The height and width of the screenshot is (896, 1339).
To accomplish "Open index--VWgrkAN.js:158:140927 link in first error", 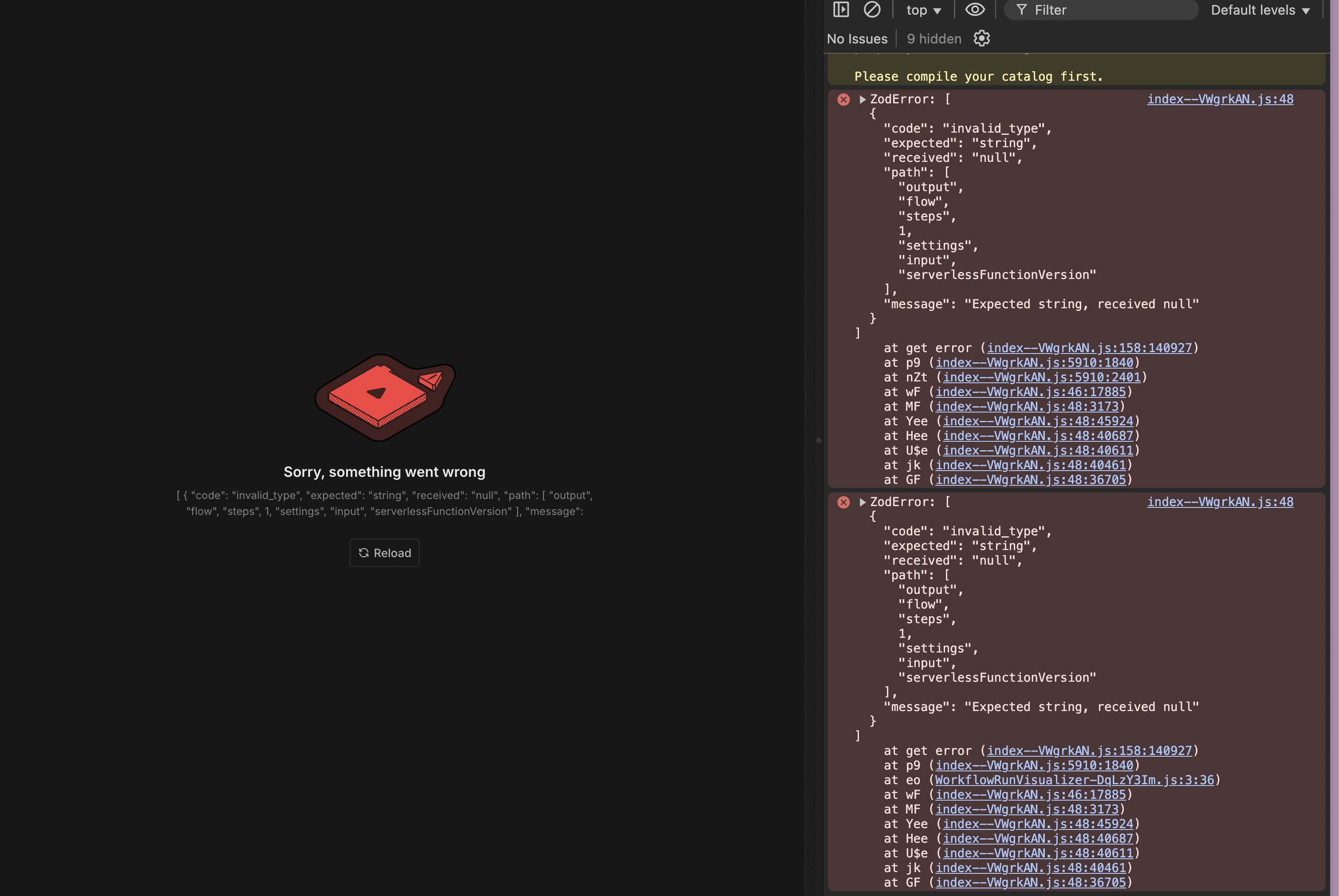I will [x=1089, y=348].
